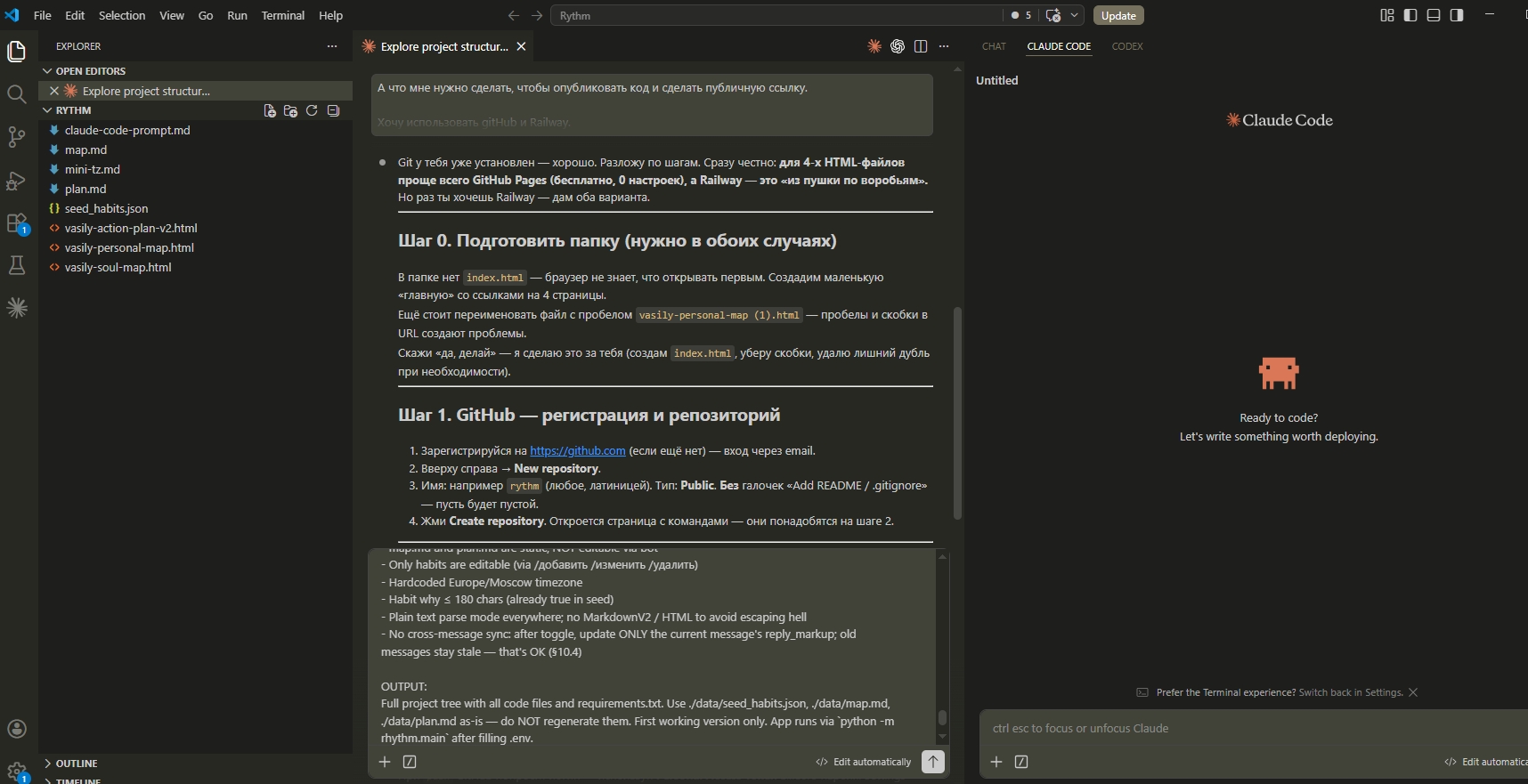Toggle the bottom Panel visibility
1528x784 pixels.
(x=1434, y=15)
